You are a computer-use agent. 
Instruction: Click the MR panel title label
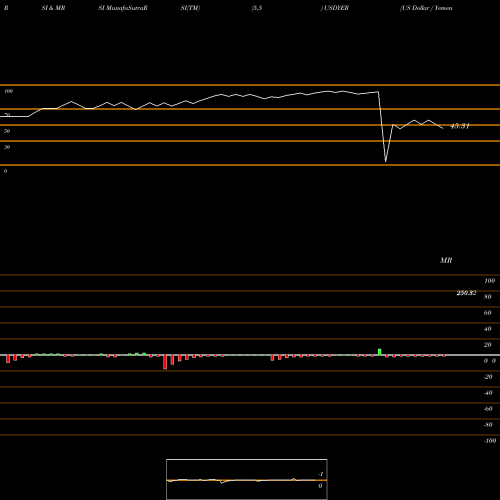click(446, 260)
